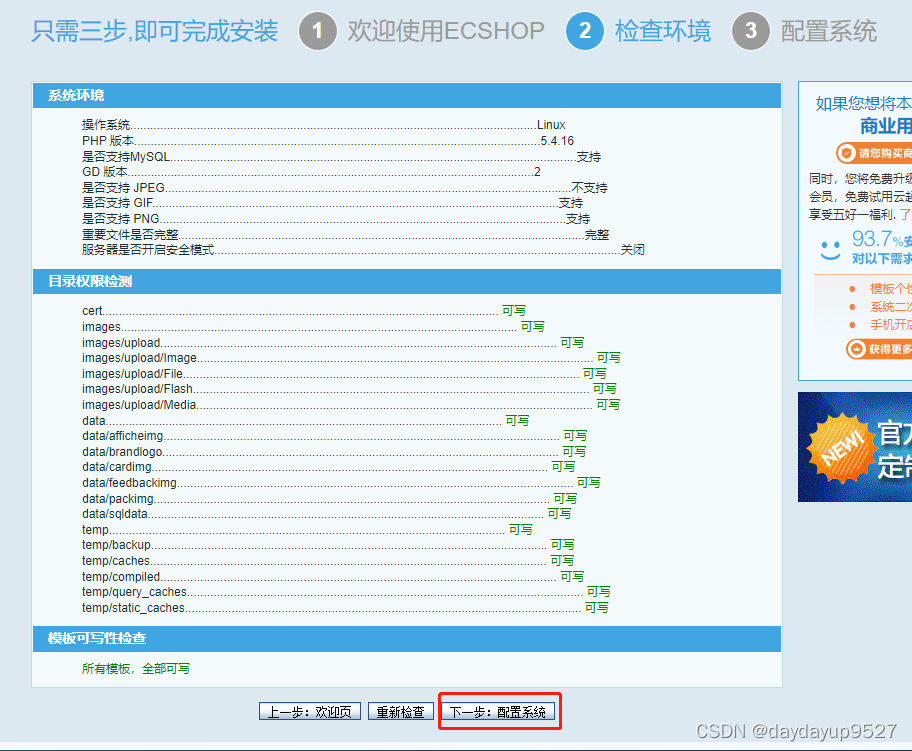Image resolution: width=912 pixels, height=751 pixels.
Task: Click 是否支持 PNG row
Action: coord(336,218)
